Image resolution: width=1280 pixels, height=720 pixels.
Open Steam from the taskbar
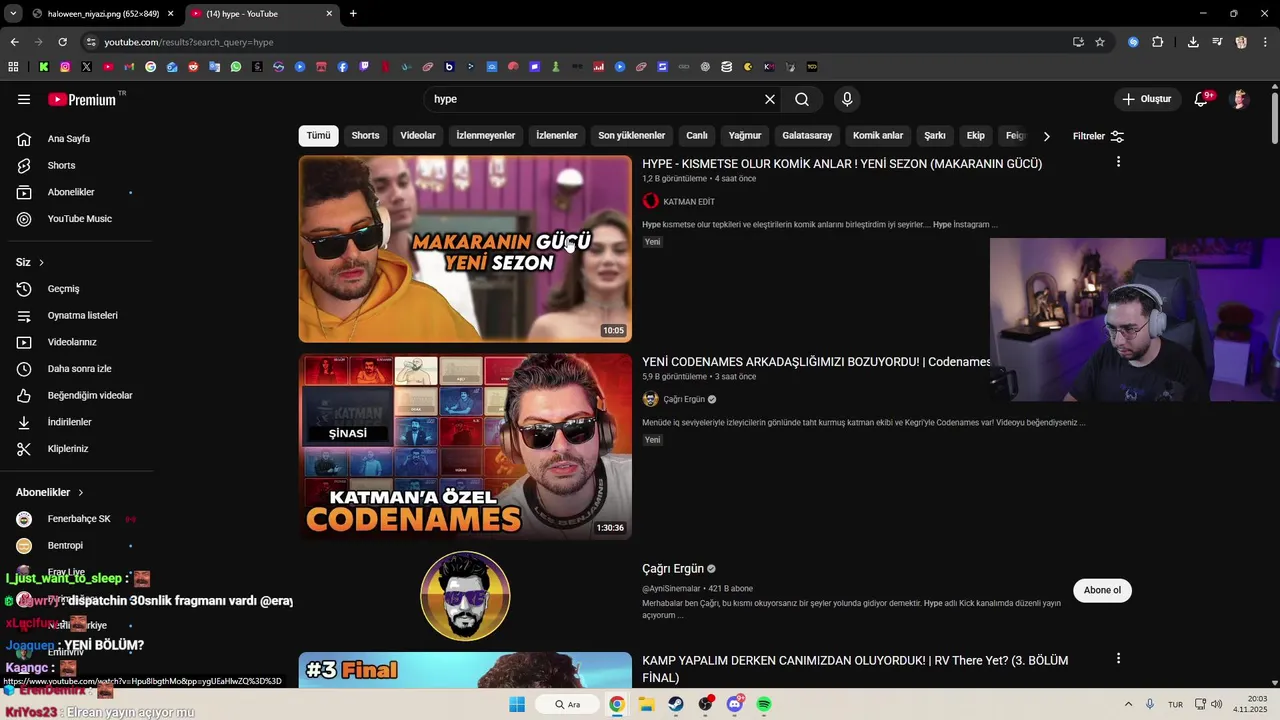click(676, 704)
